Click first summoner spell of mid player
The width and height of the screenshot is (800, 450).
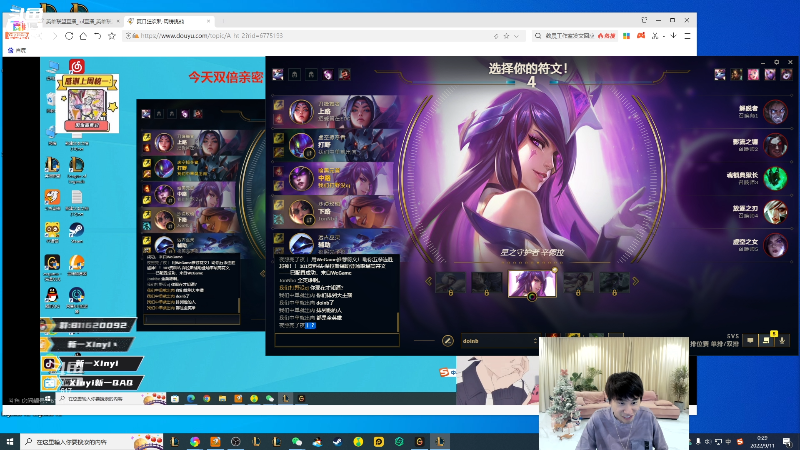point(279,172)
